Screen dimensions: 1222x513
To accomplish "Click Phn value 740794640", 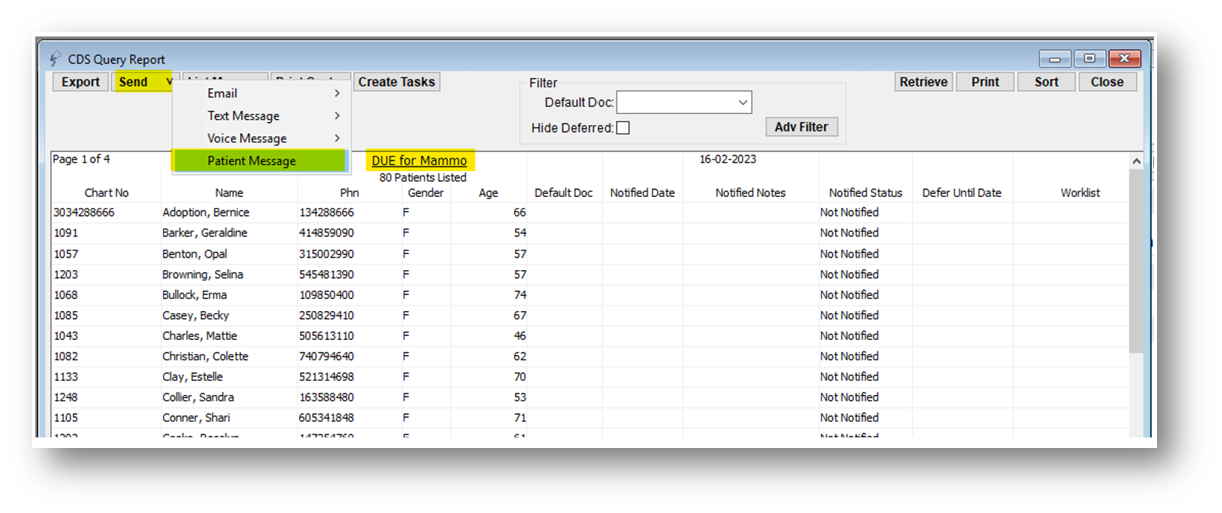I will point(326,356).
